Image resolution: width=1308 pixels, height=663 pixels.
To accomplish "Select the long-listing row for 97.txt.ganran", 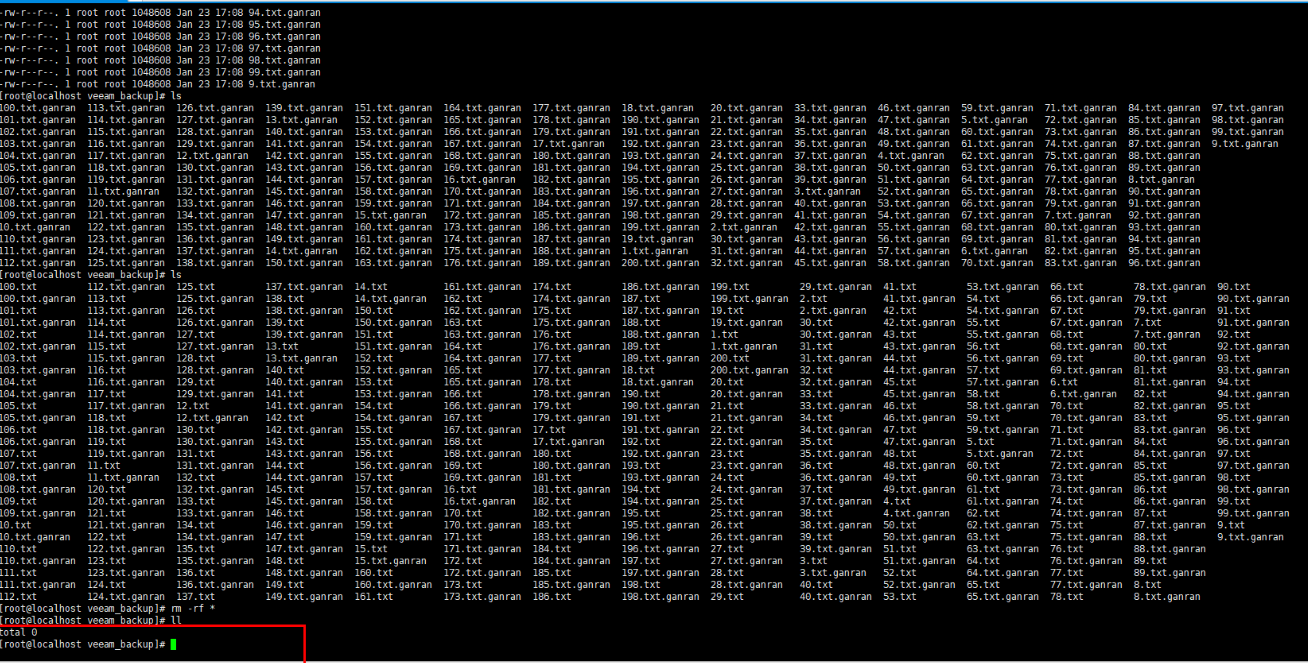I will pos(160,48).
